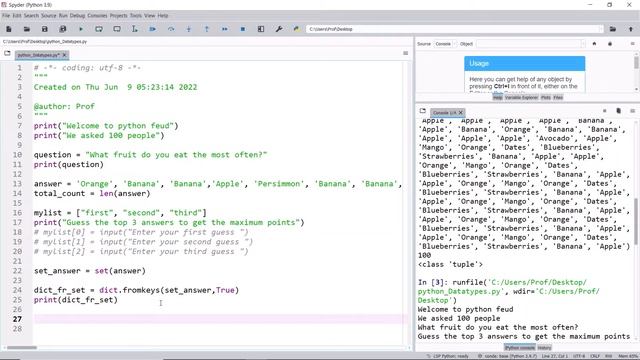
Task: Close the Console 1/A tab
Action: point(461,112)
